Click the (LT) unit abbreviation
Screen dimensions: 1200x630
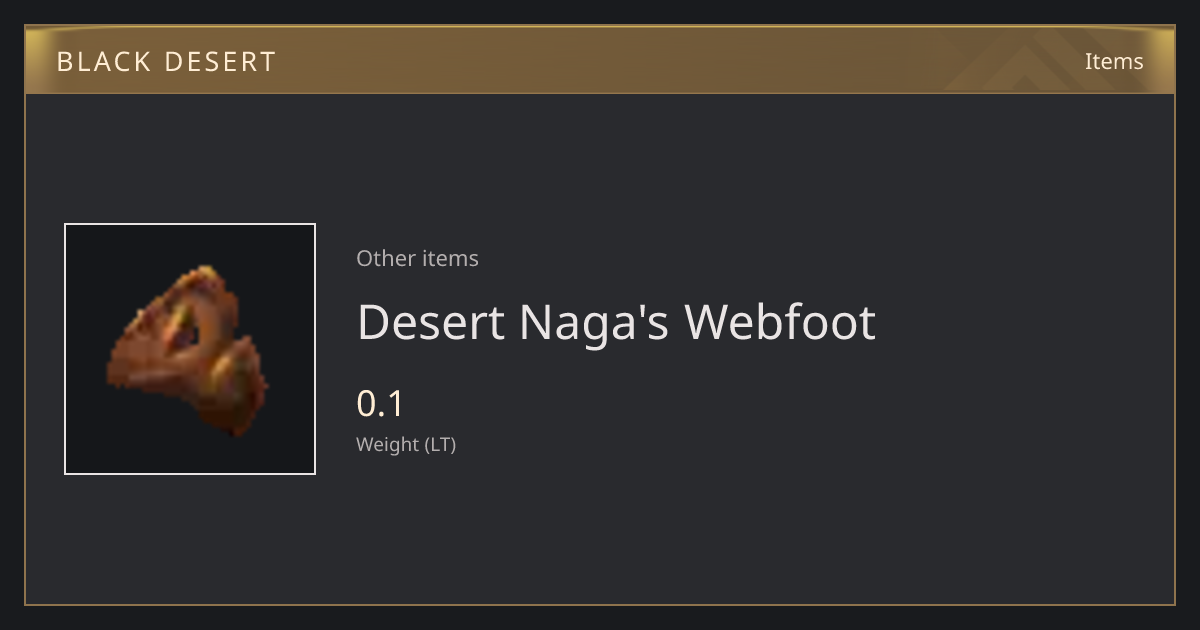(x=441, y=445)
